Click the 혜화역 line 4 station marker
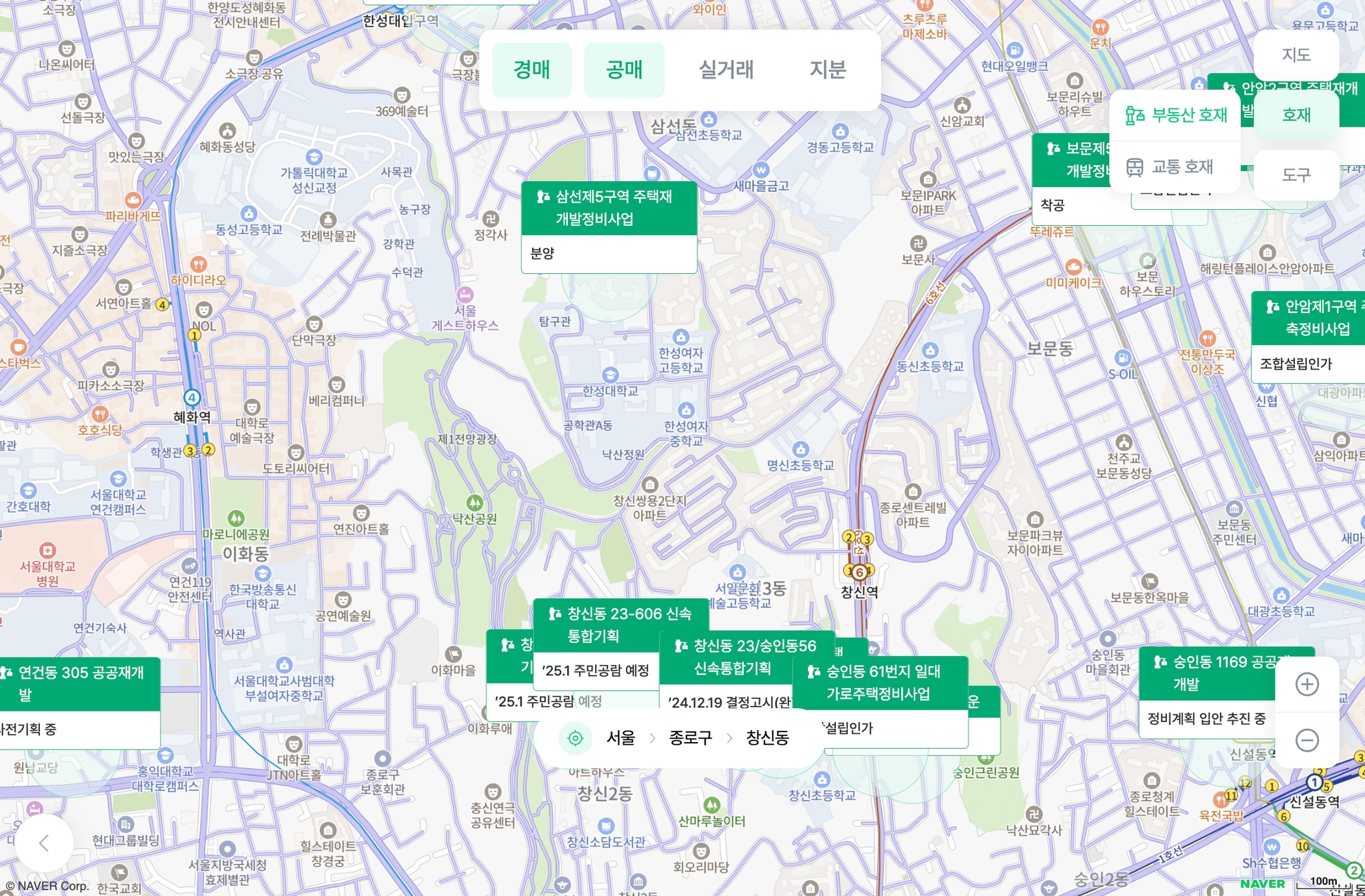 tap(192, 398)
